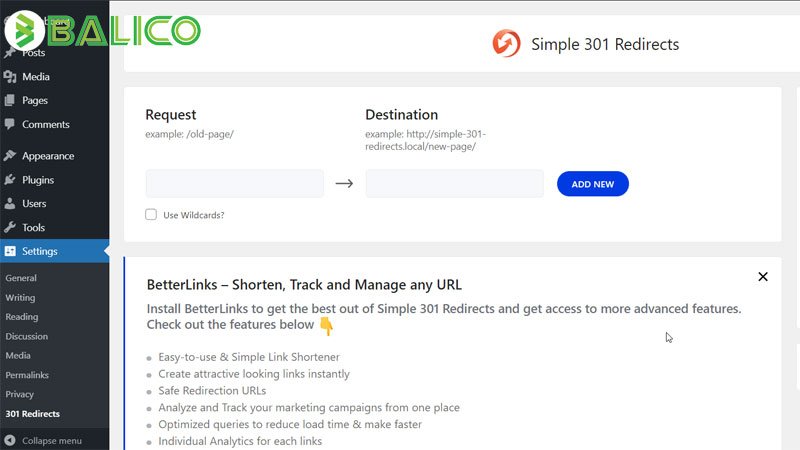Open Discussion settings submenu
This screenshot has height=450, width=800.
coord(27,336)
